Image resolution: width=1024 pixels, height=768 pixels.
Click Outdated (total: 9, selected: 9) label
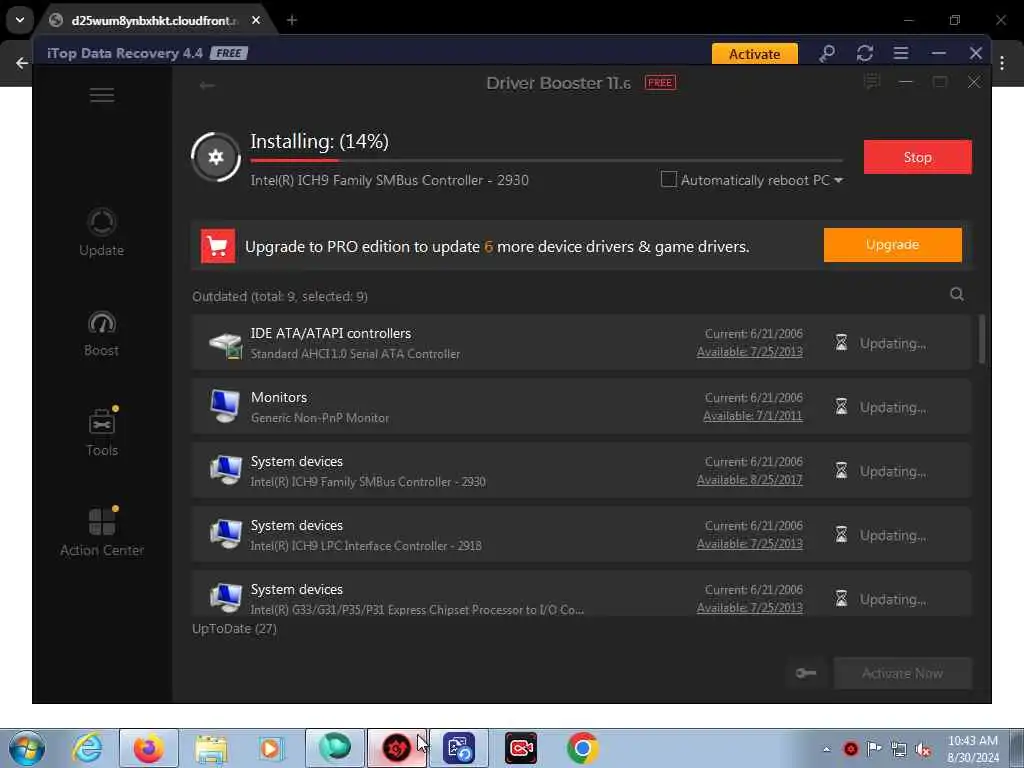280,296
